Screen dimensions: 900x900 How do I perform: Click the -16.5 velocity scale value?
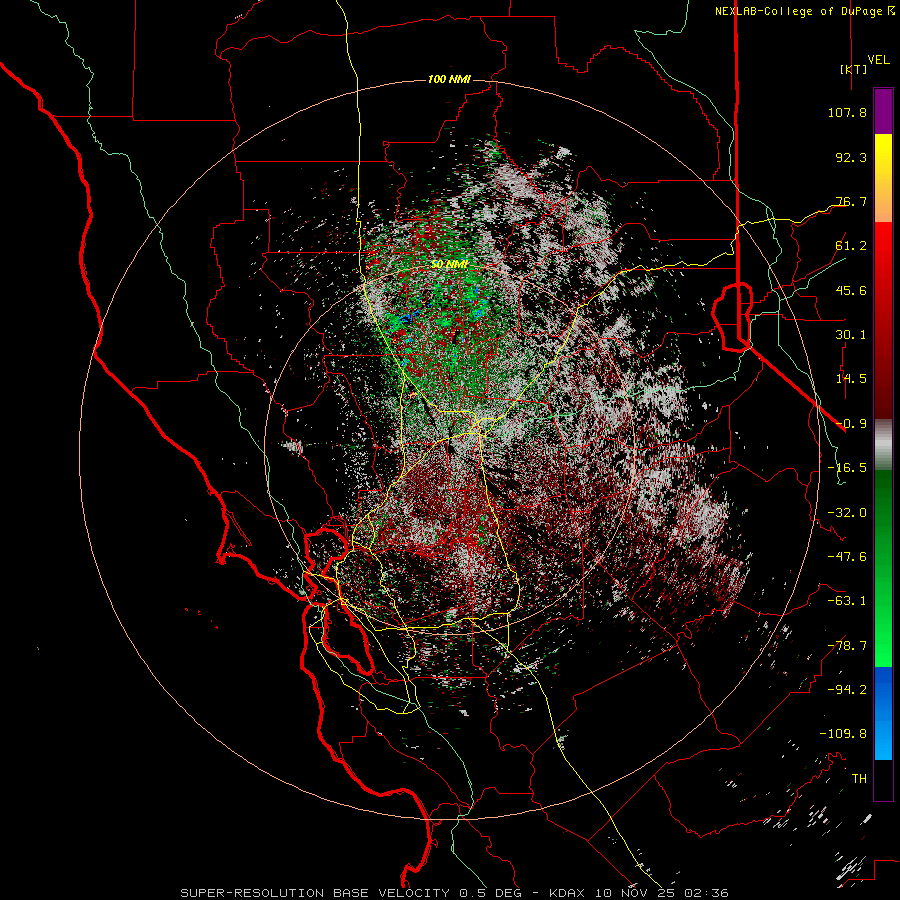coord(847,468)
